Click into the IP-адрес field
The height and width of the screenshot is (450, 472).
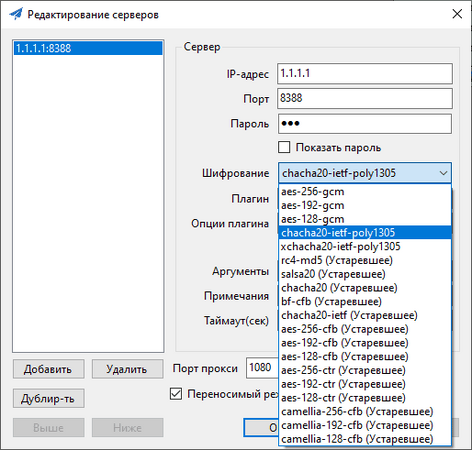[365, 73]
